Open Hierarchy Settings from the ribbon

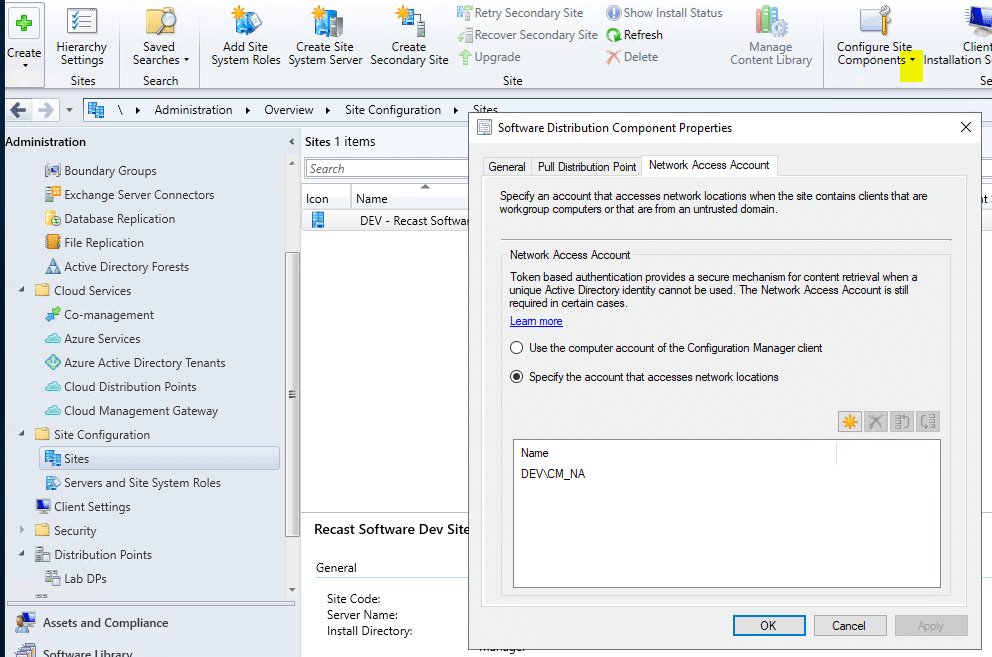[x=81, y=35]
